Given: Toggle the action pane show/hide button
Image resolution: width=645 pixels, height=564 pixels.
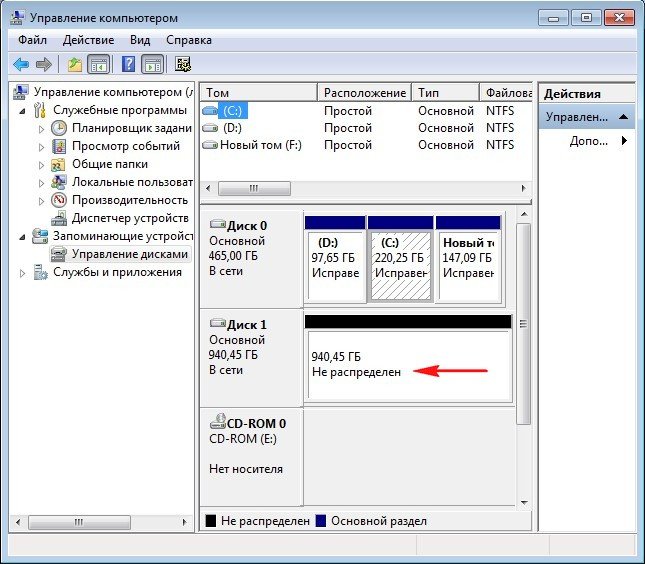Looking at the screenshot, I should [x=152, y=65].
